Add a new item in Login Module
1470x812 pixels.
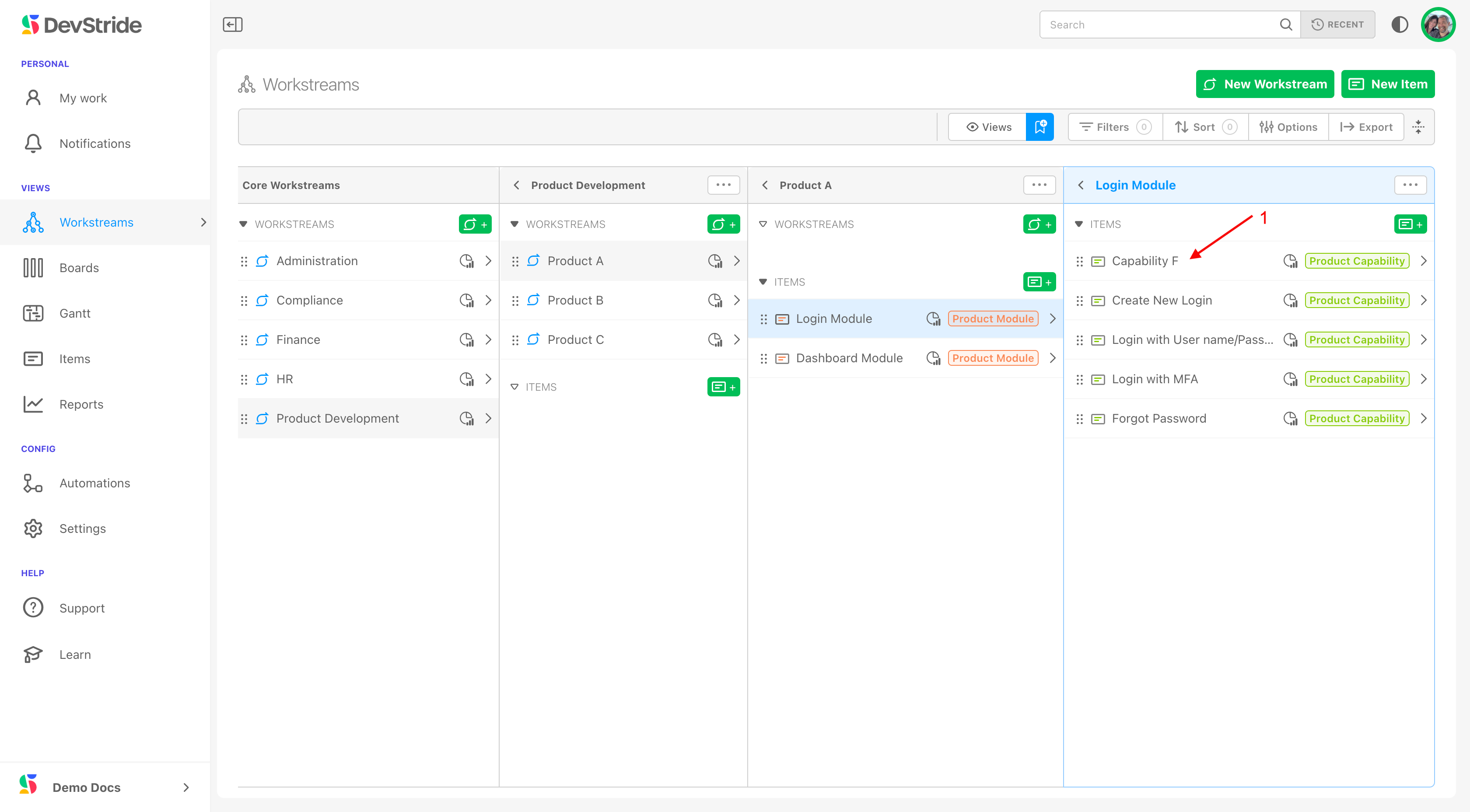(x=1410, y=224)
